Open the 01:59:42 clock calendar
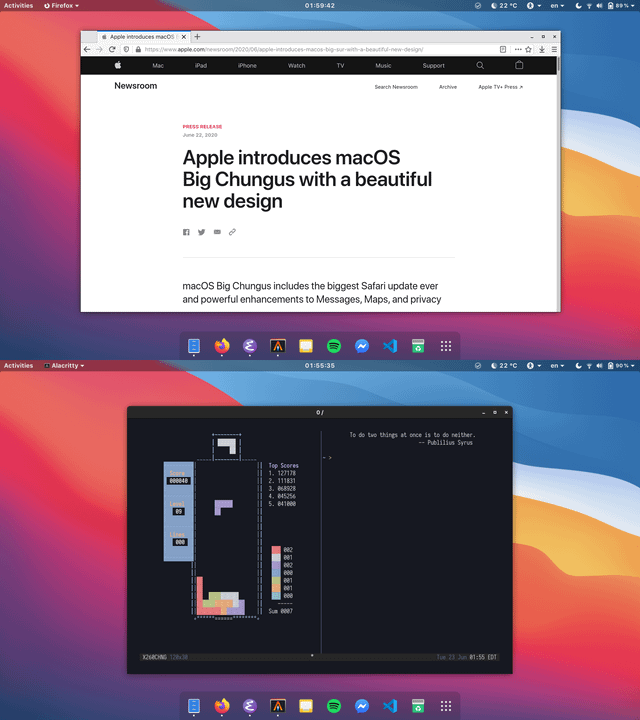640x720 pixels. [320, 6]
